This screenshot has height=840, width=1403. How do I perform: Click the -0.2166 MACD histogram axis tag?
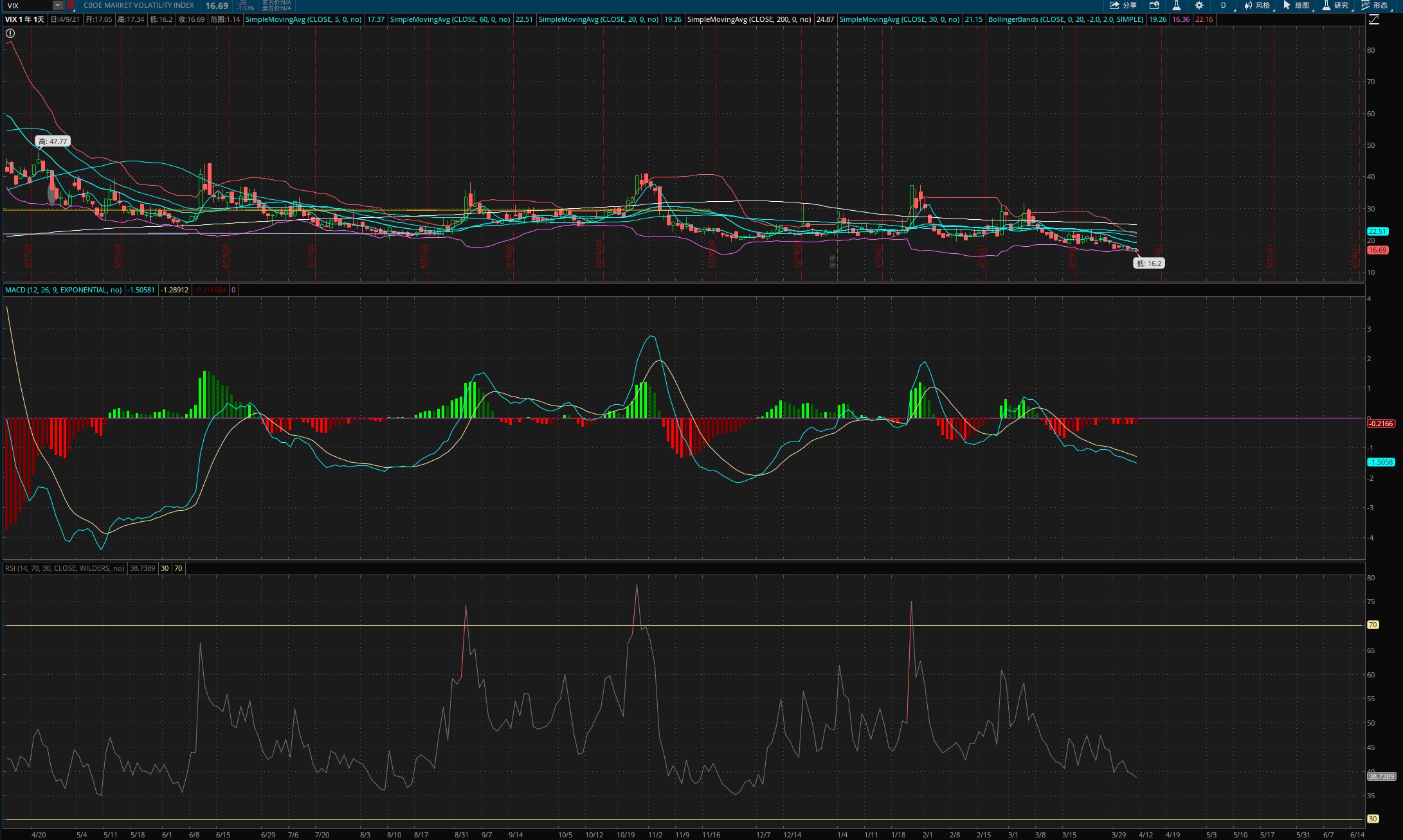click(1381, 424)
